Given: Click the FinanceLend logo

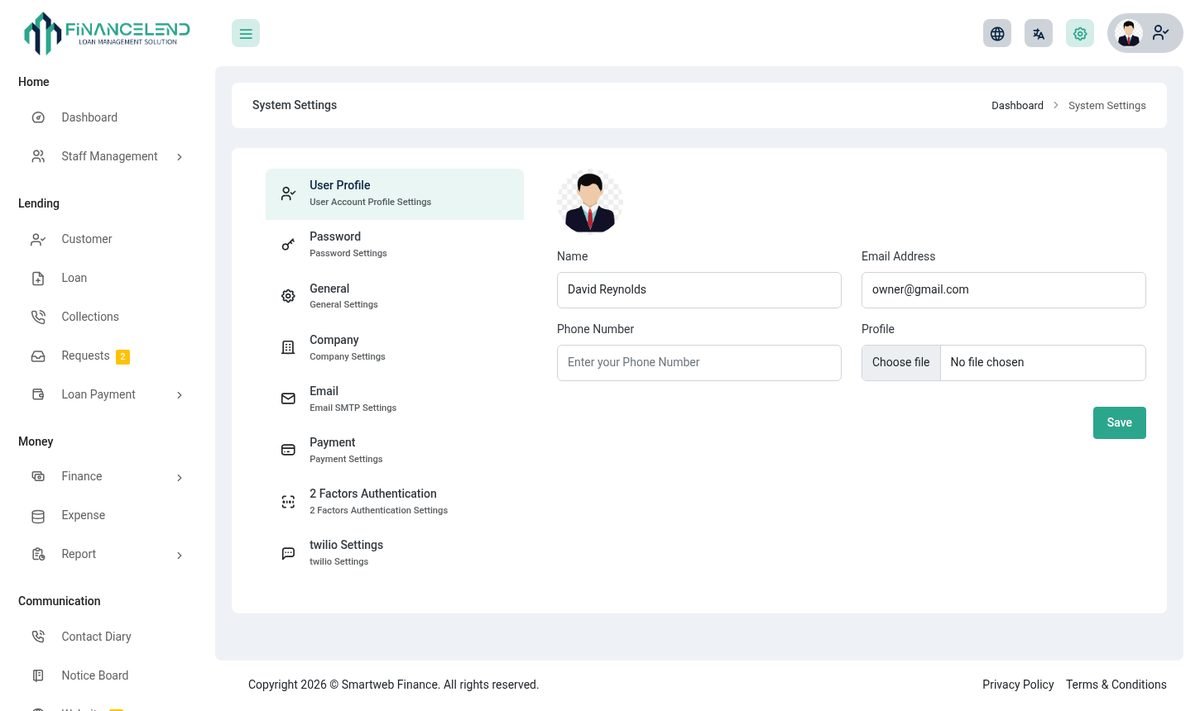Looking at the screenshot, I should coord(107,33).
